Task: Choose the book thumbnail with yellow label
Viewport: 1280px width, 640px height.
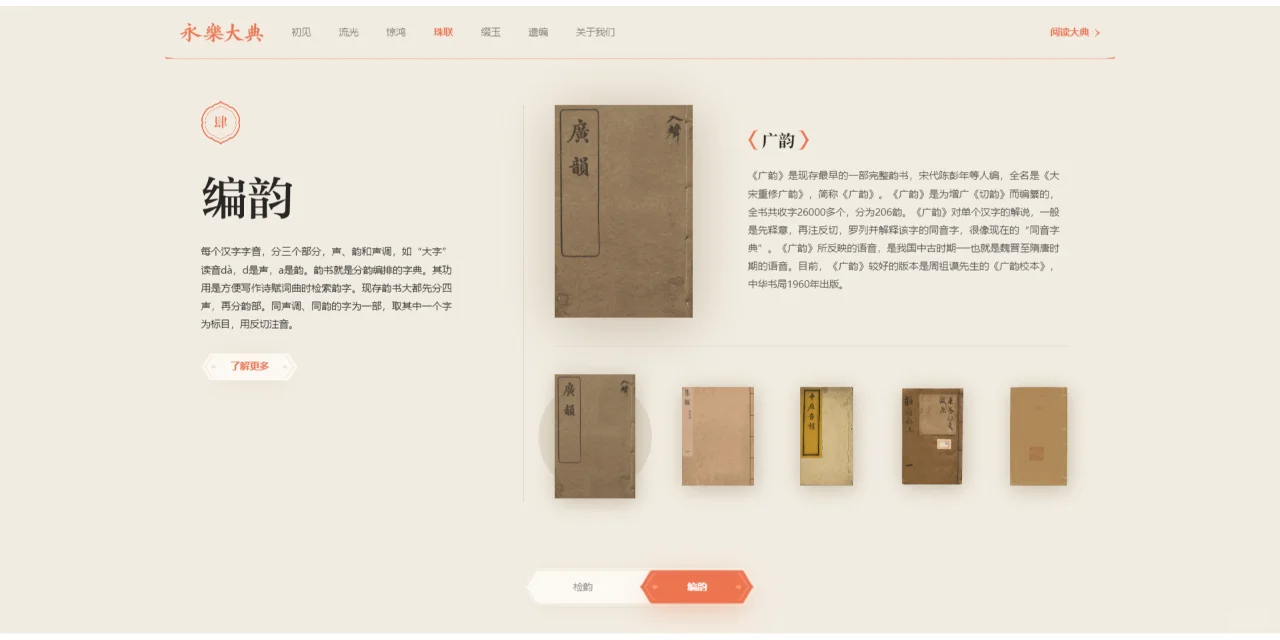Action: [x=826, y=436]
